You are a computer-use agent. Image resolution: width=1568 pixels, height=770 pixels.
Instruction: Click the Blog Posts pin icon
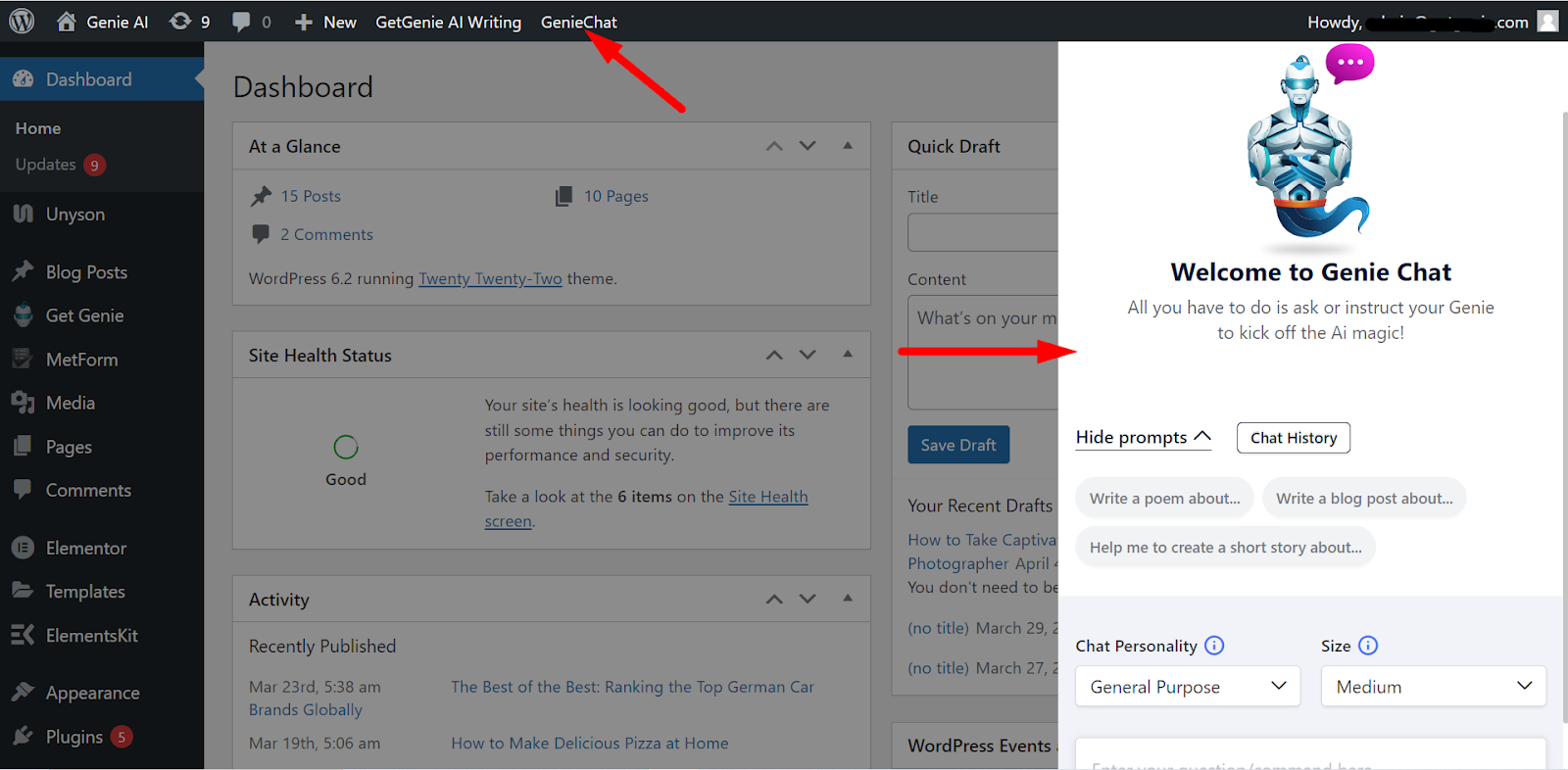tap(24, 271)
